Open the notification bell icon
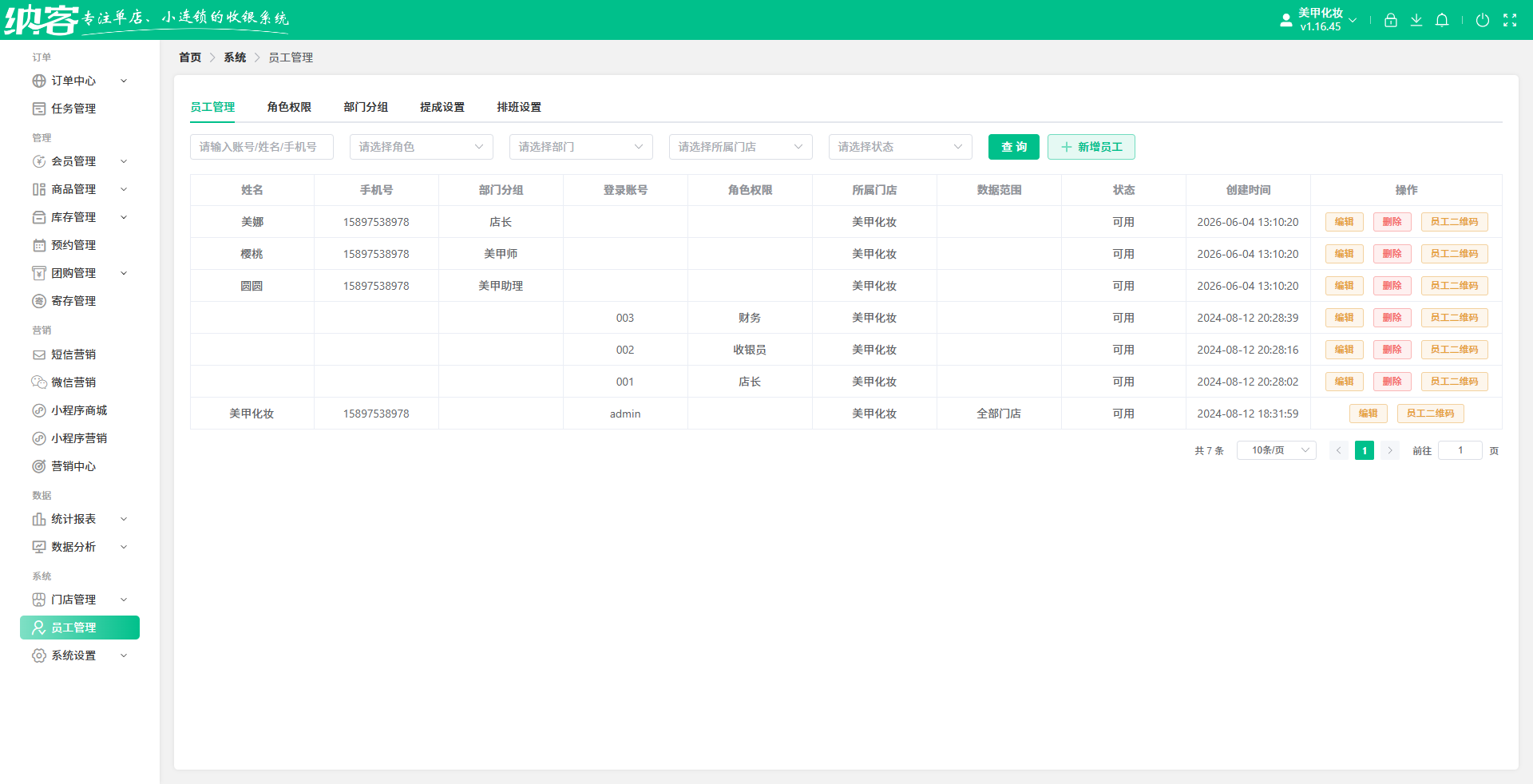 pos(1441,20)
